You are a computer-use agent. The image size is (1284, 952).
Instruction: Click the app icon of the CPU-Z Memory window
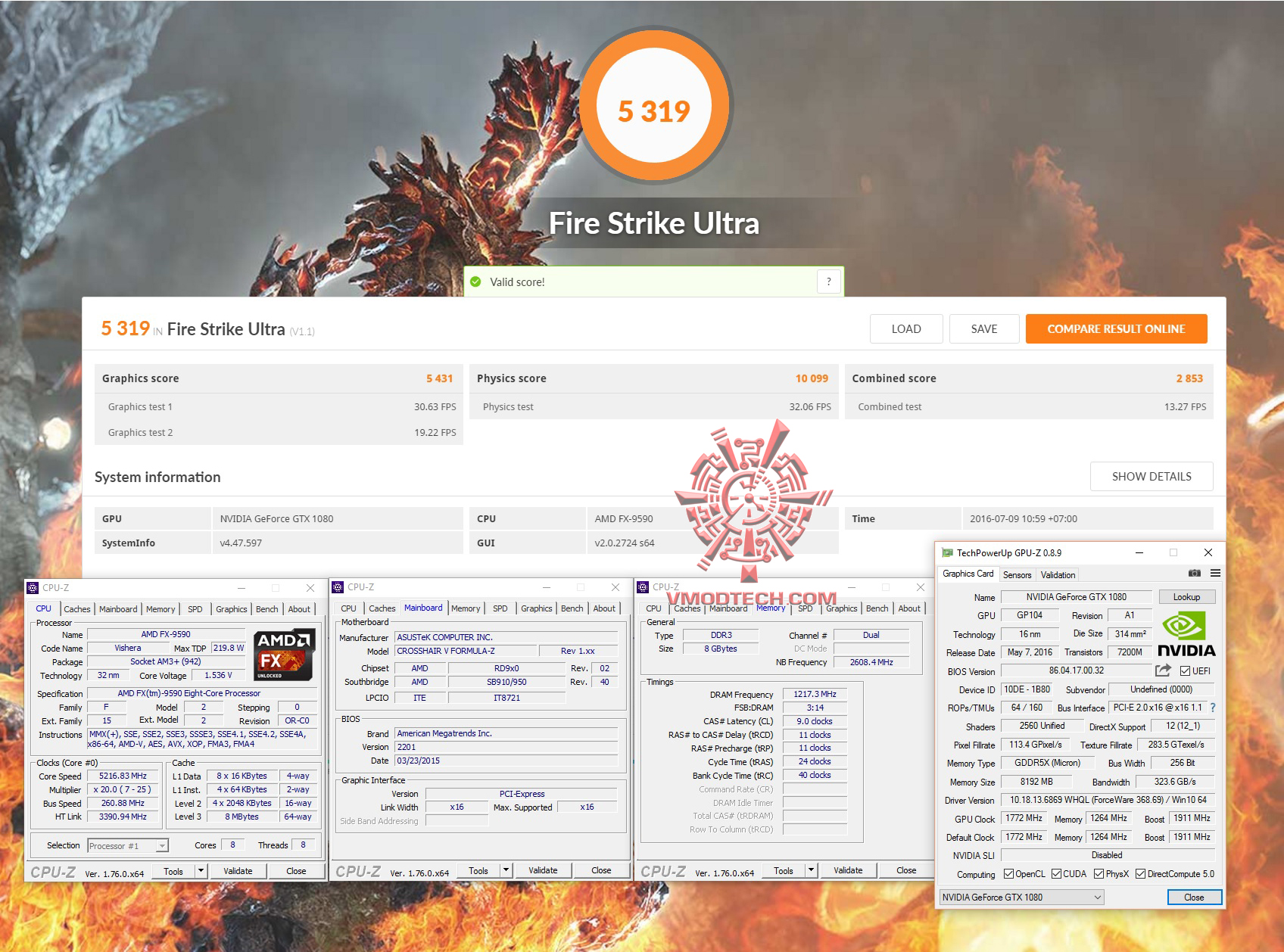click(643, 587)
